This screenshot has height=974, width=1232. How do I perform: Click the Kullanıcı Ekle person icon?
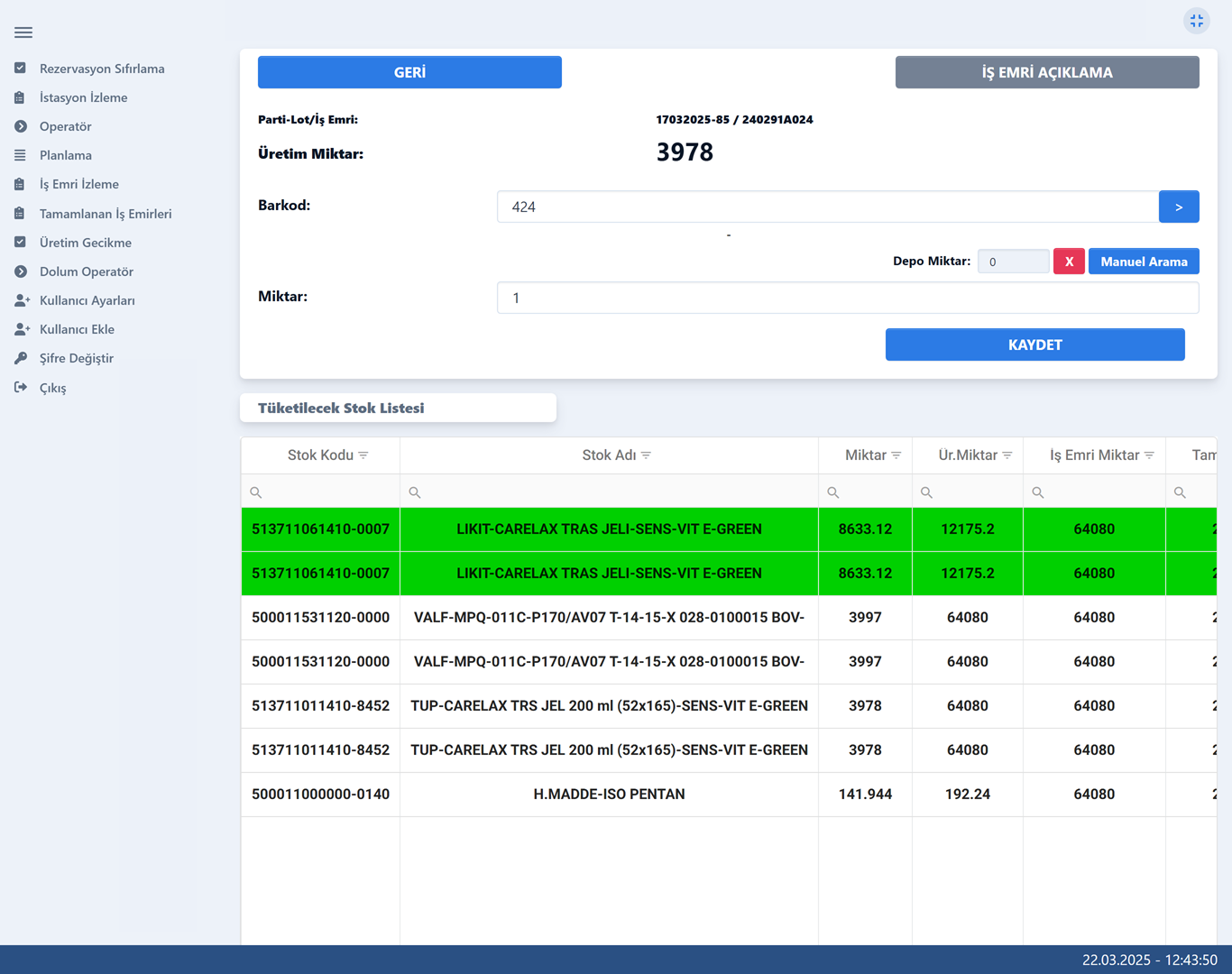point(22,329)
